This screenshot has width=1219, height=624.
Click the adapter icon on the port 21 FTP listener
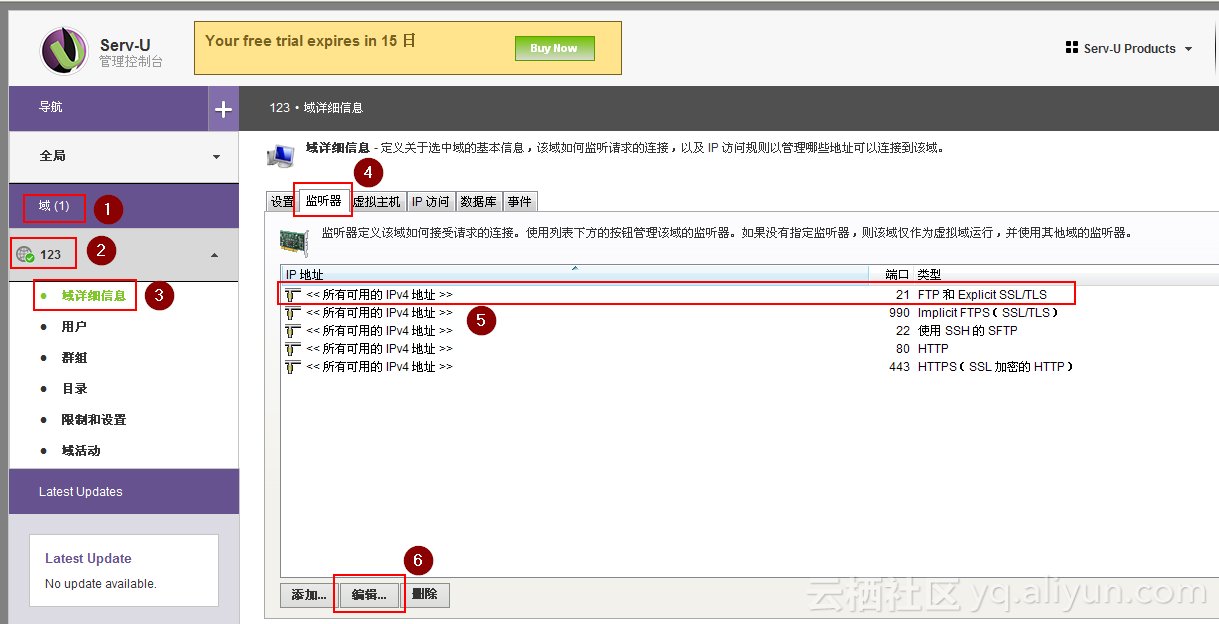(290, 294)
